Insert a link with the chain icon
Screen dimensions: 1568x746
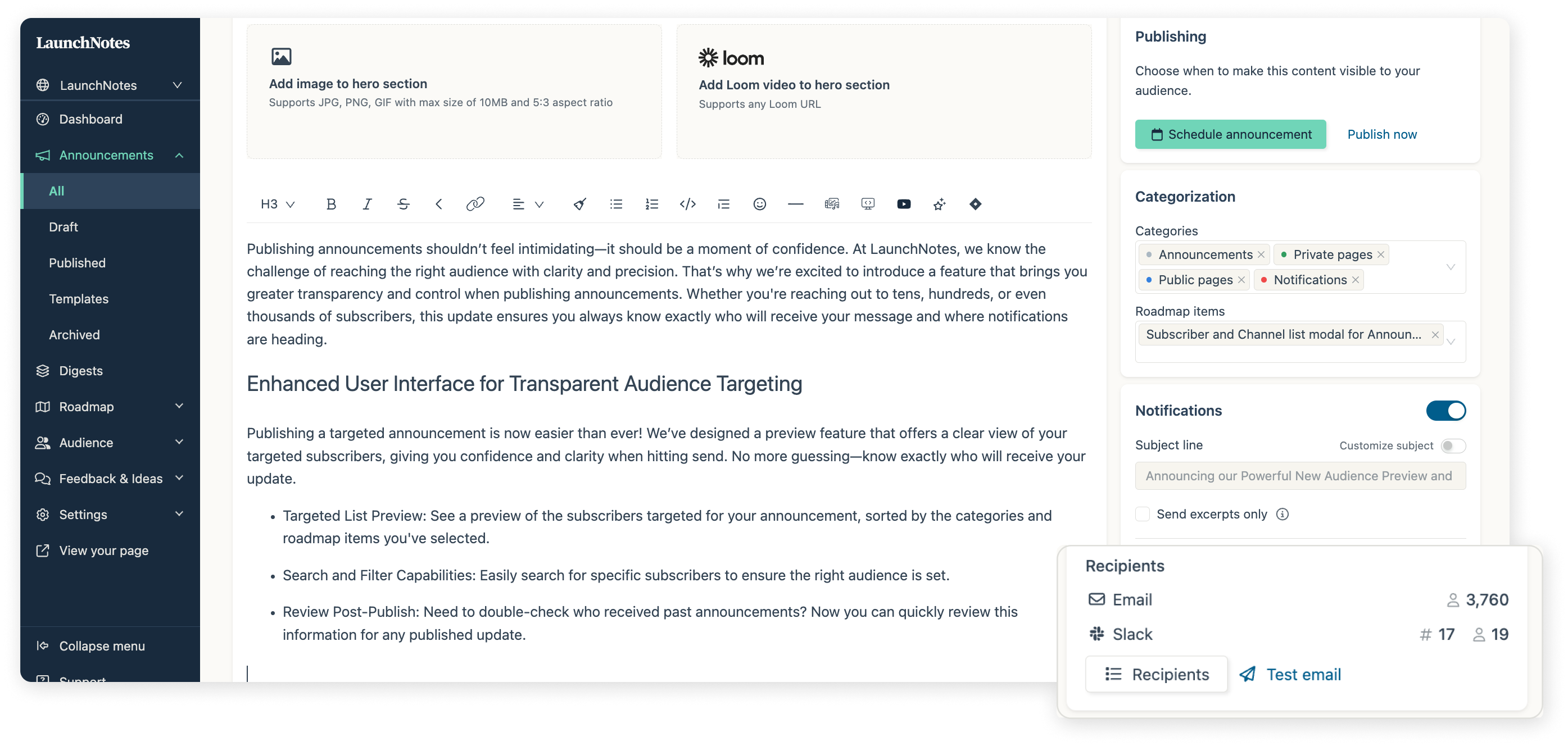tap(475, 204)
